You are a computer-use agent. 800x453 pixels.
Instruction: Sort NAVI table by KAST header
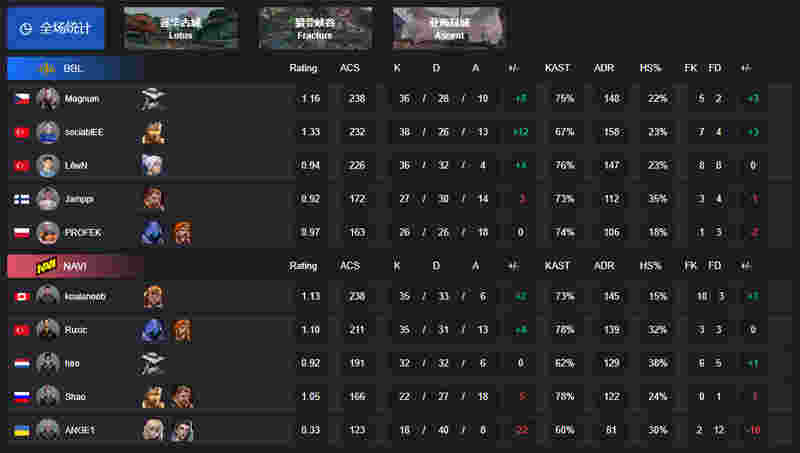557,266
